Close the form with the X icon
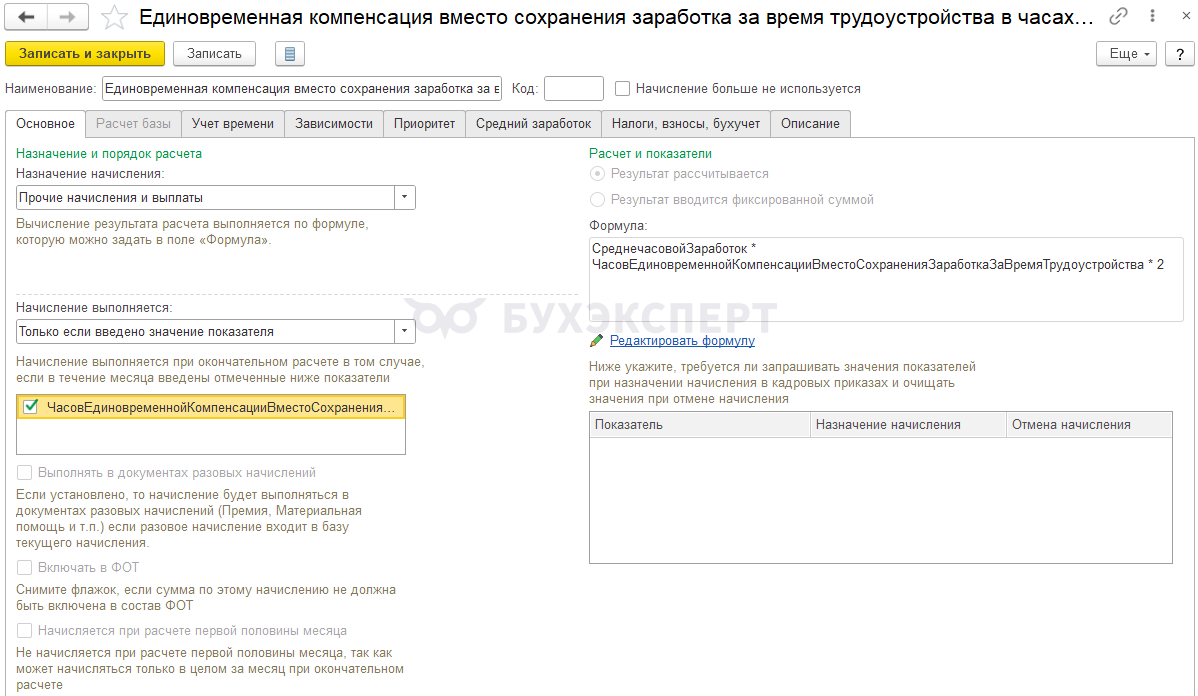 [1186, 15]
